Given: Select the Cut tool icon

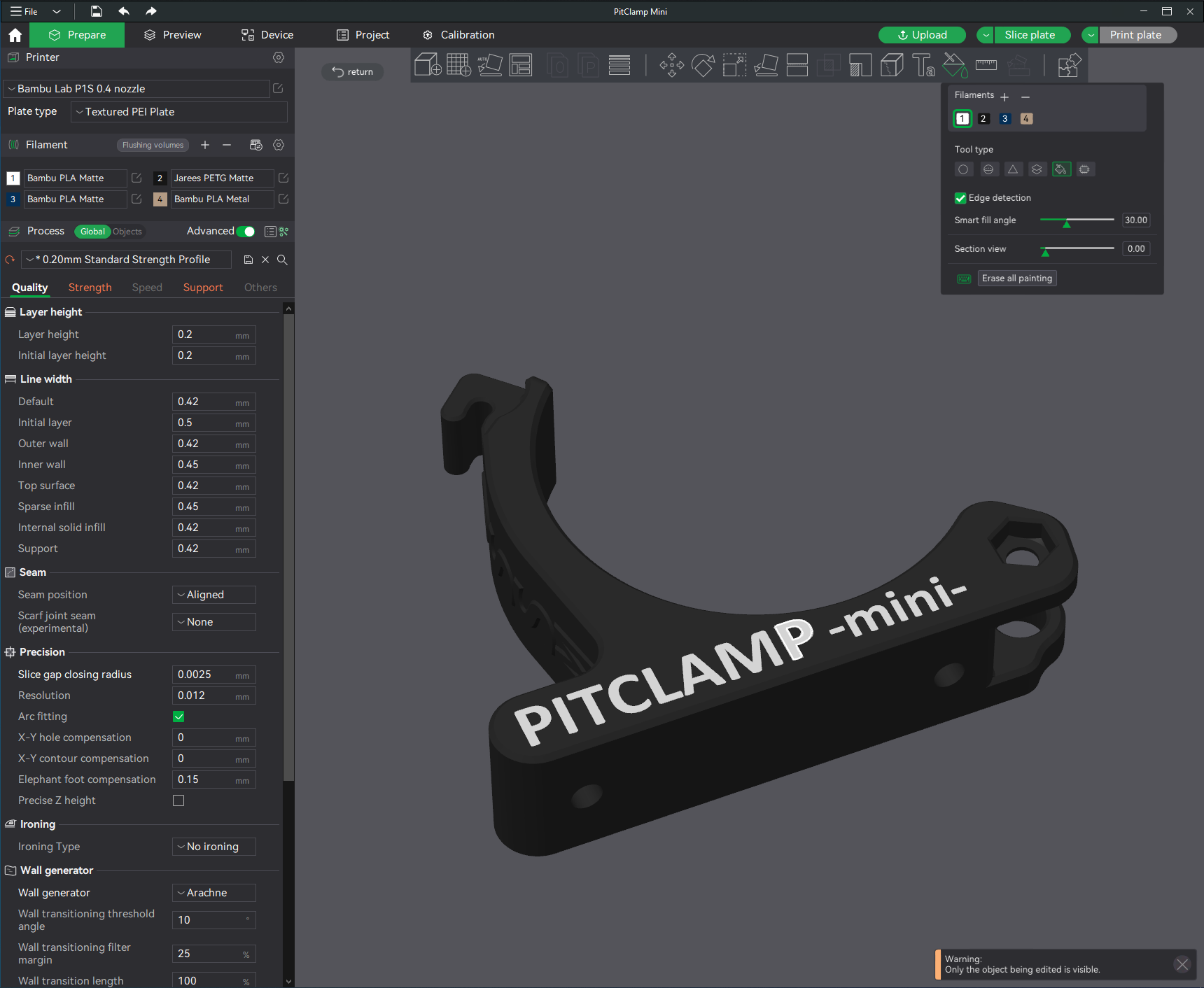Looking at the screenshot, I should [797, 65].
